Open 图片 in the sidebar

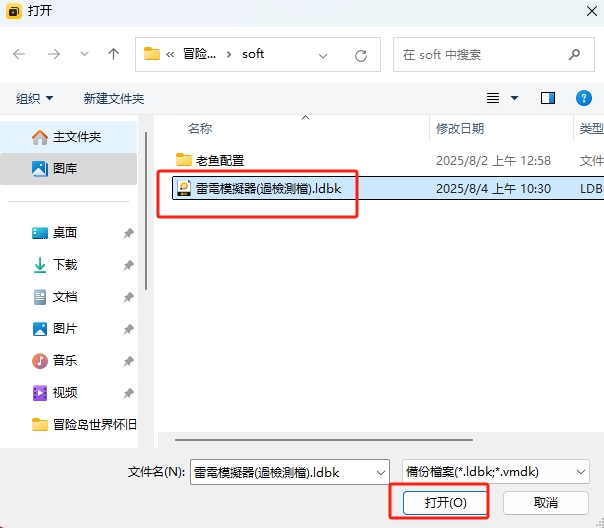point(65,329)
